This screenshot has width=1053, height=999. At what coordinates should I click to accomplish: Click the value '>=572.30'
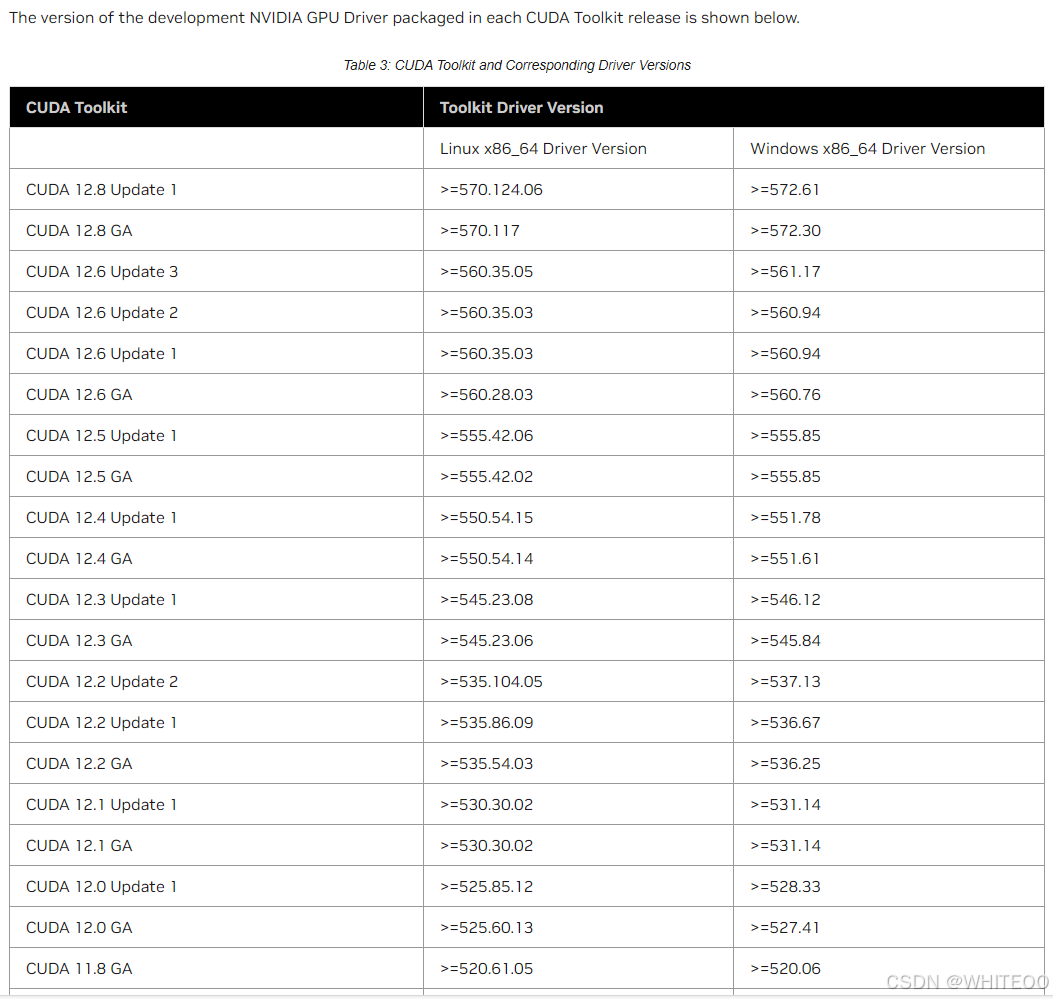[x=785, y=230]
